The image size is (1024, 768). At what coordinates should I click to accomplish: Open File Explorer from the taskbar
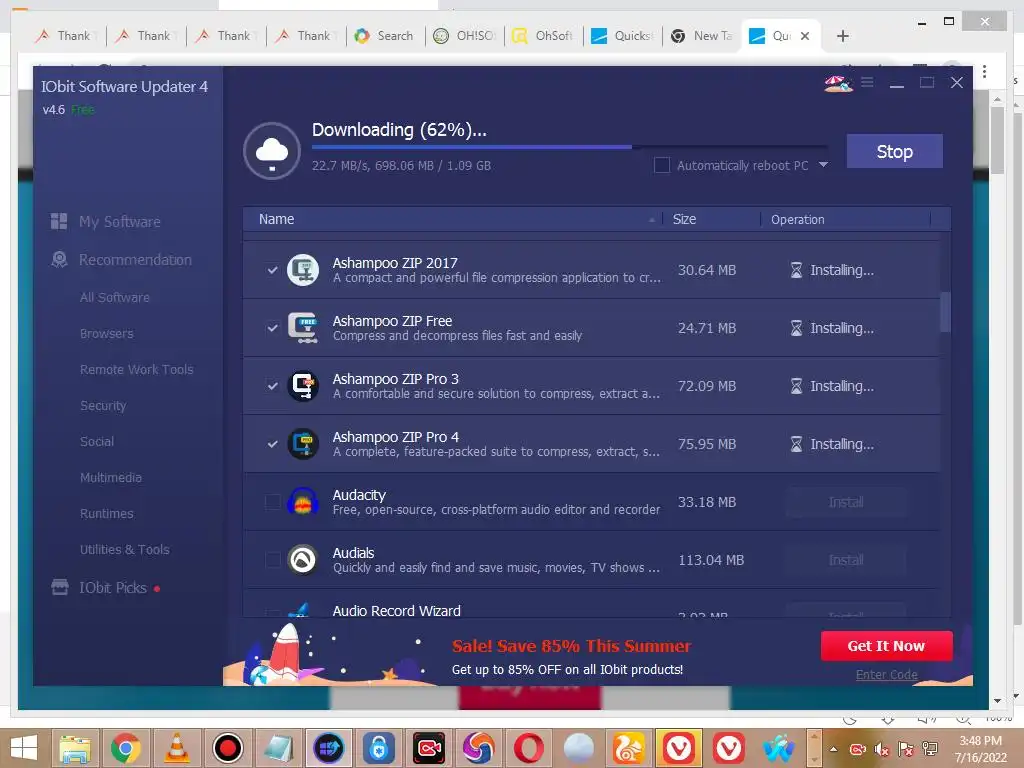75,748
